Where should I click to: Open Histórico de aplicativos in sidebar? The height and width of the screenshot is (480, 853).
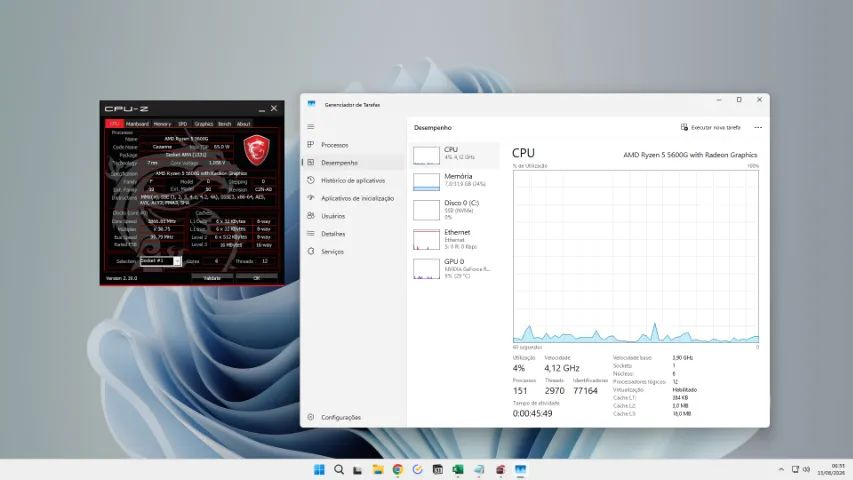click(x=354, y=180)
